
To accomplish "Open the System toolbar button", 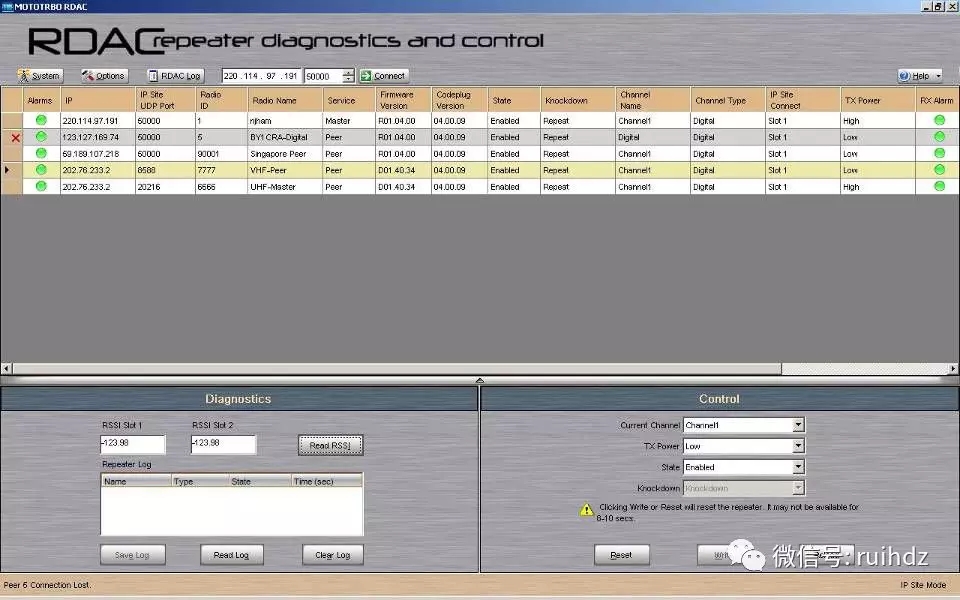I will [x=40, y=76].
